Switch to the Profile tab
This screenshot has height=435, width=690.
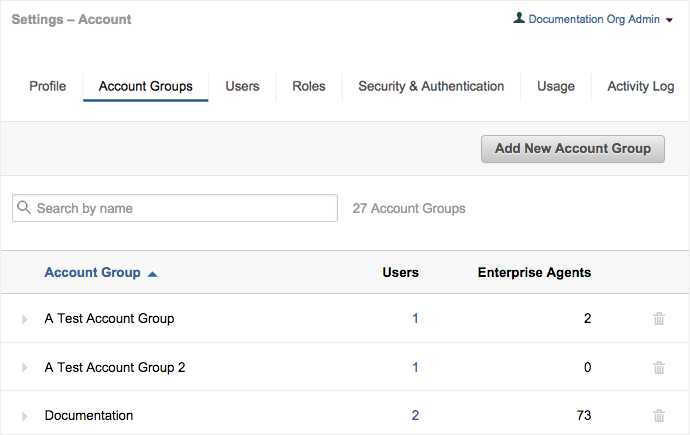[x=47, y=86]
